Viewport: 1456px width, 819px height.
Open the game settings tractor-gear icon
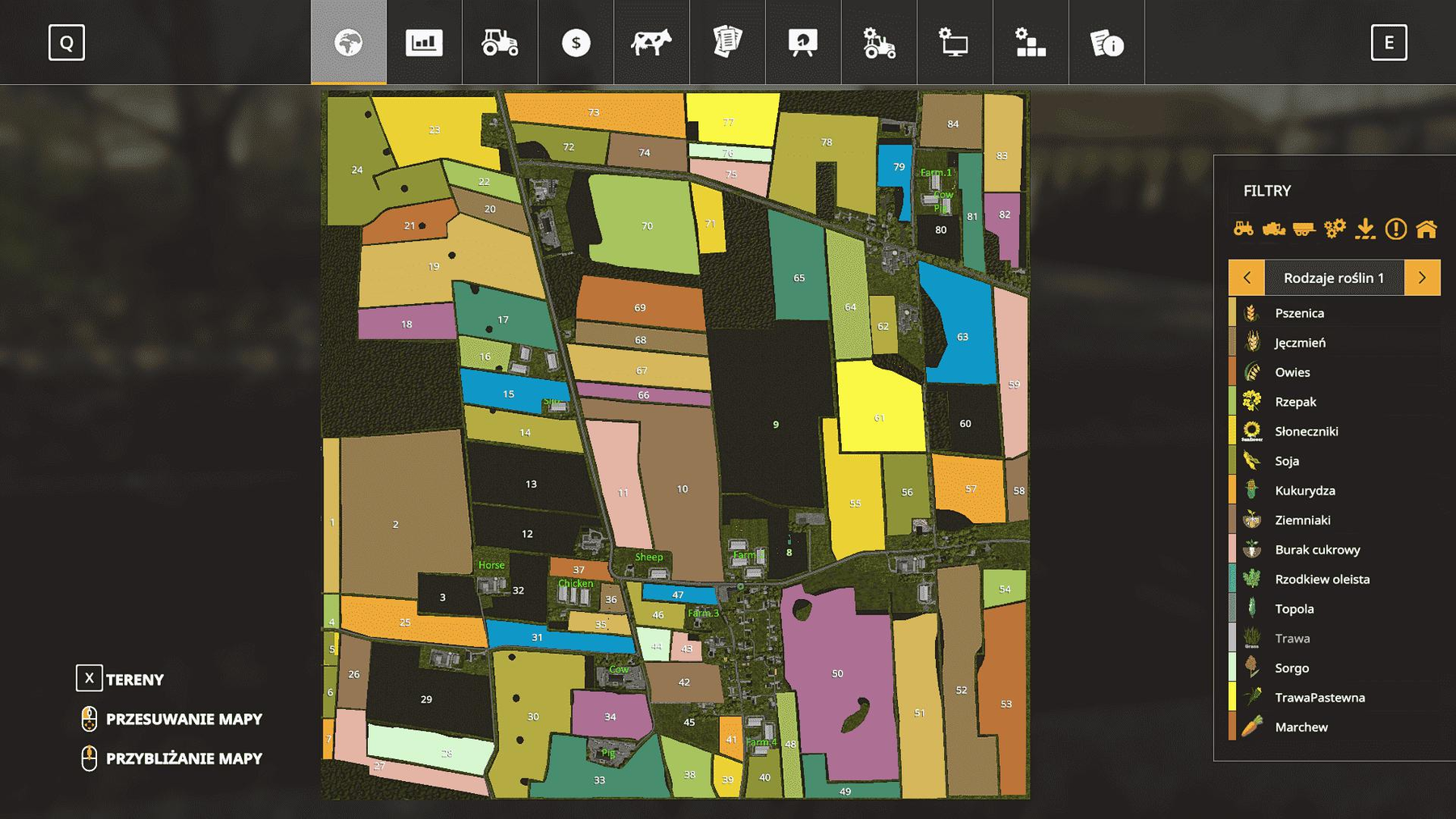[x=878, y=42]
